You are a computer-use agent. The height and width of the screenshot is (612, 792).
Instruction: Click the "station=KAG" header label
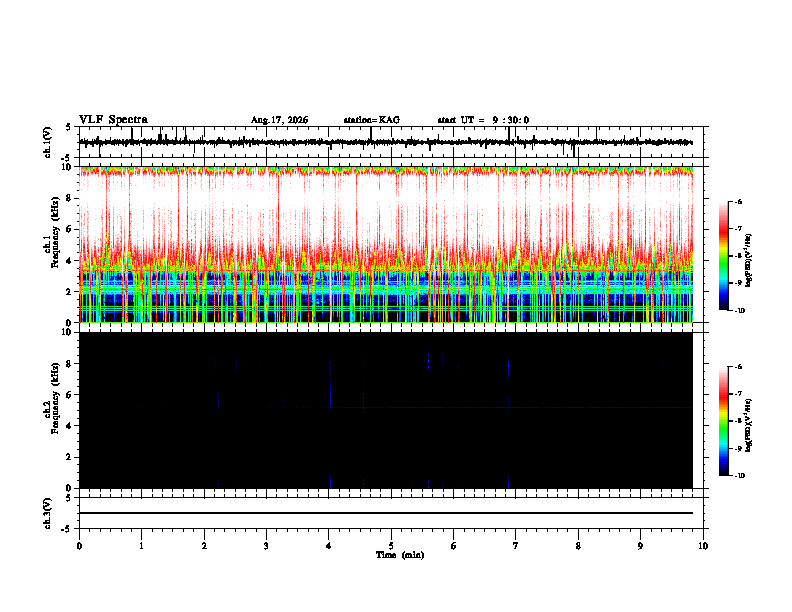(x=371, y=120)
